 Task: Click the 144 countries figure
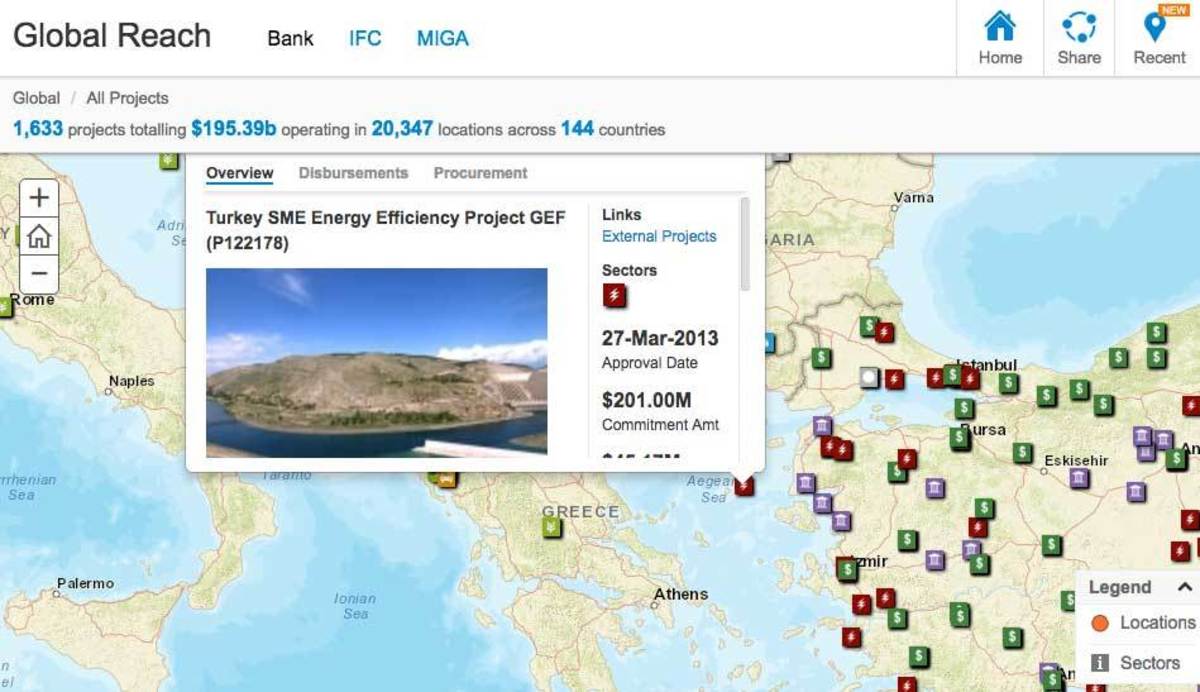[x=577, y=129]
